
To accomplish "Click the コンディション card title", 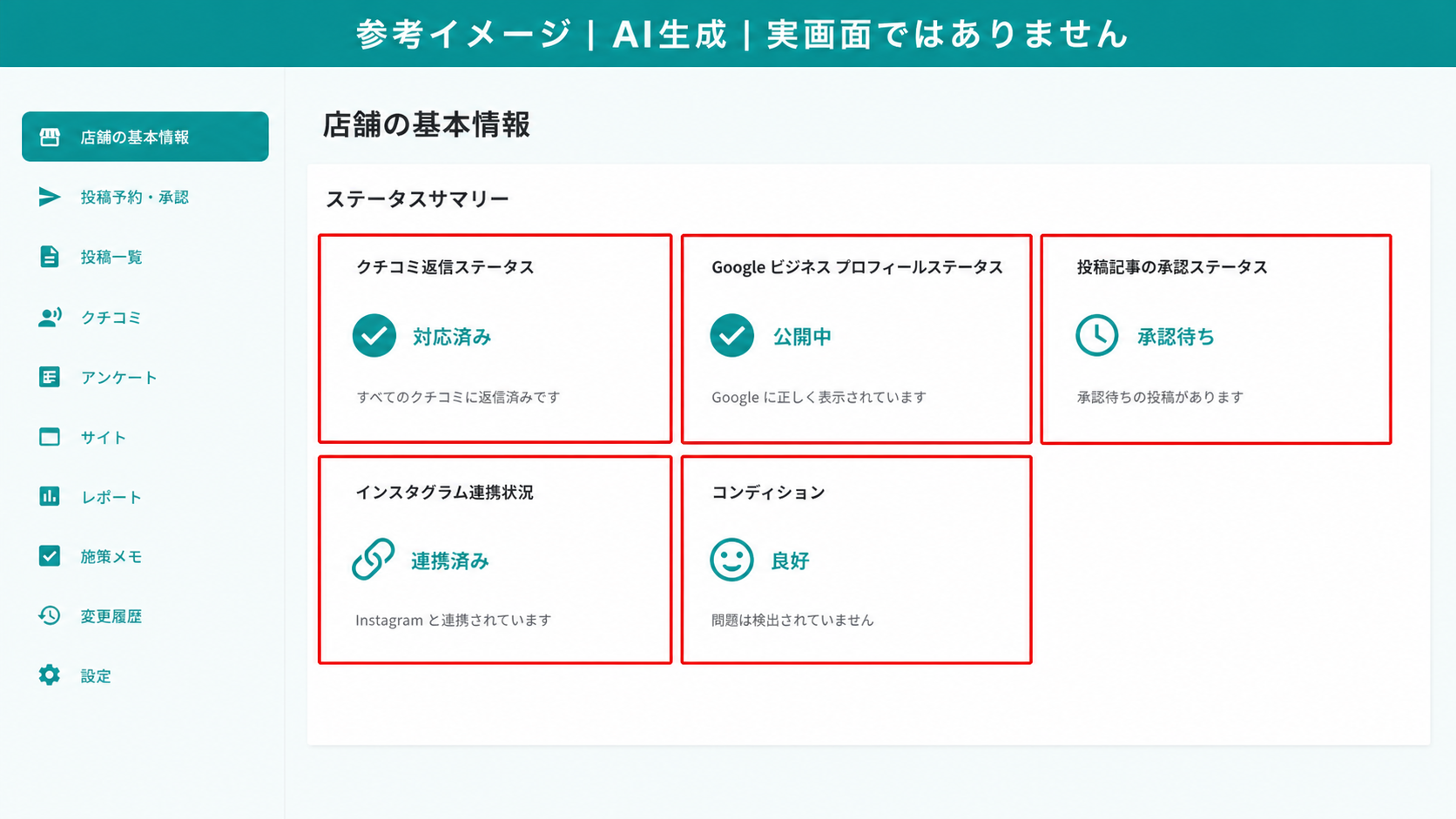I will pos(768,492).
